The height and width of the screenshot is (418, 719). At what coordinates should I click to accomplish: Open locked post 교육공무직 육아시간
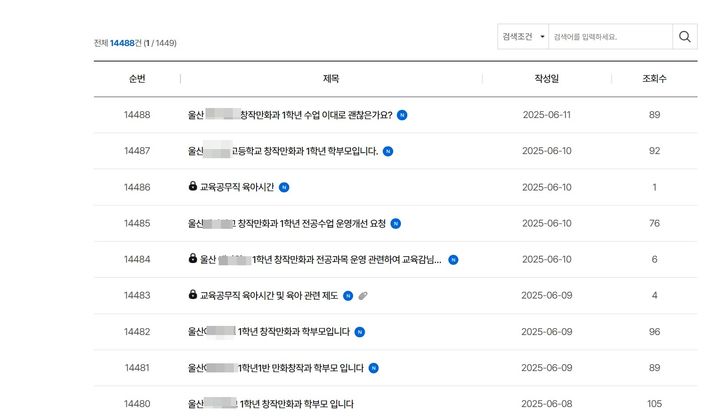coord(237,187)
